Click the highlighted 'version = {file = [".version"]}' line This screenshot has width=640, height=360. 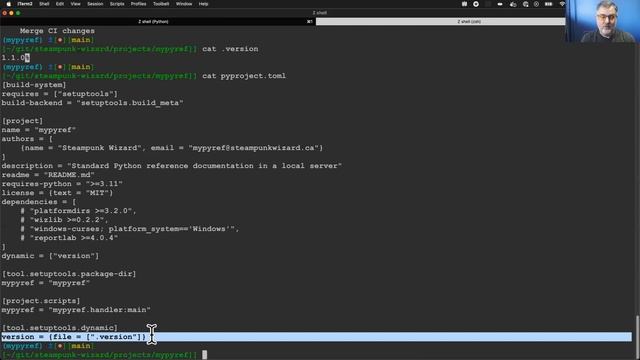click(316, 337)
